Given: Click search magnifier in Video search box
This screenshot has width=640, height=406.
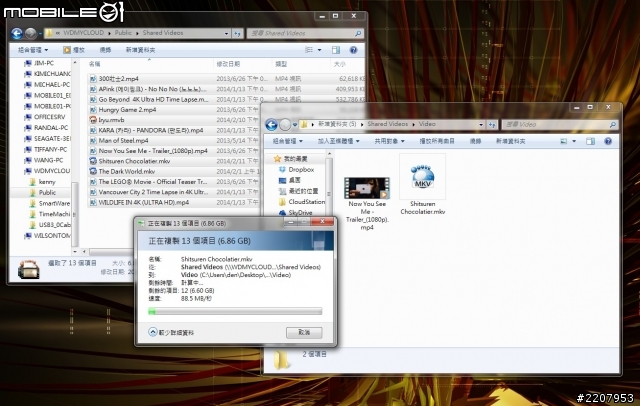Looking at the screenshot, I should [x=612, y=124].
